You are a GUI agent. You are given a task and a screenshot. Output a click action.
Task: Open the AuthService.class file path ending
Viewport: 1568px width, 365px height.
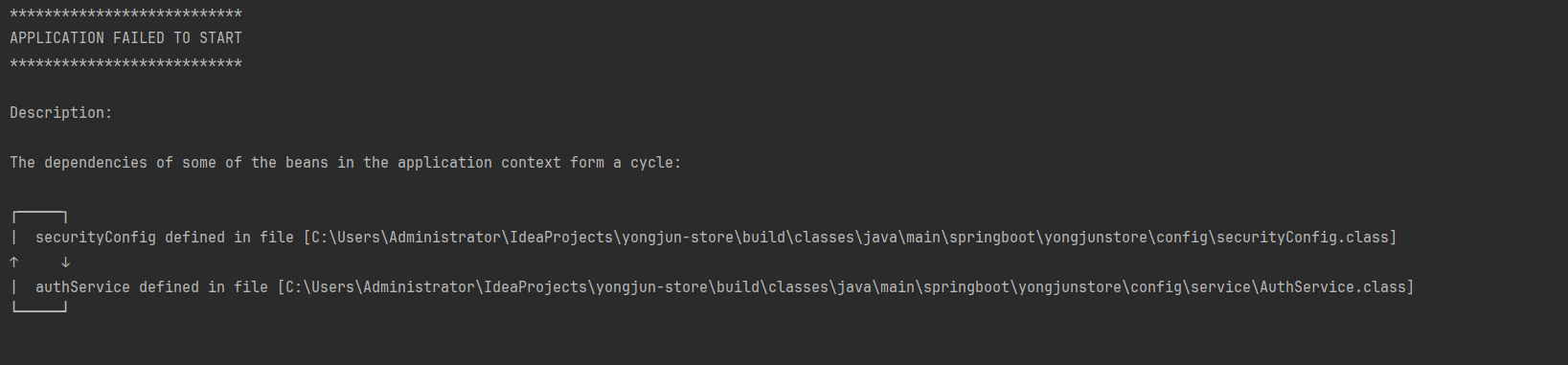point(1332,287)
